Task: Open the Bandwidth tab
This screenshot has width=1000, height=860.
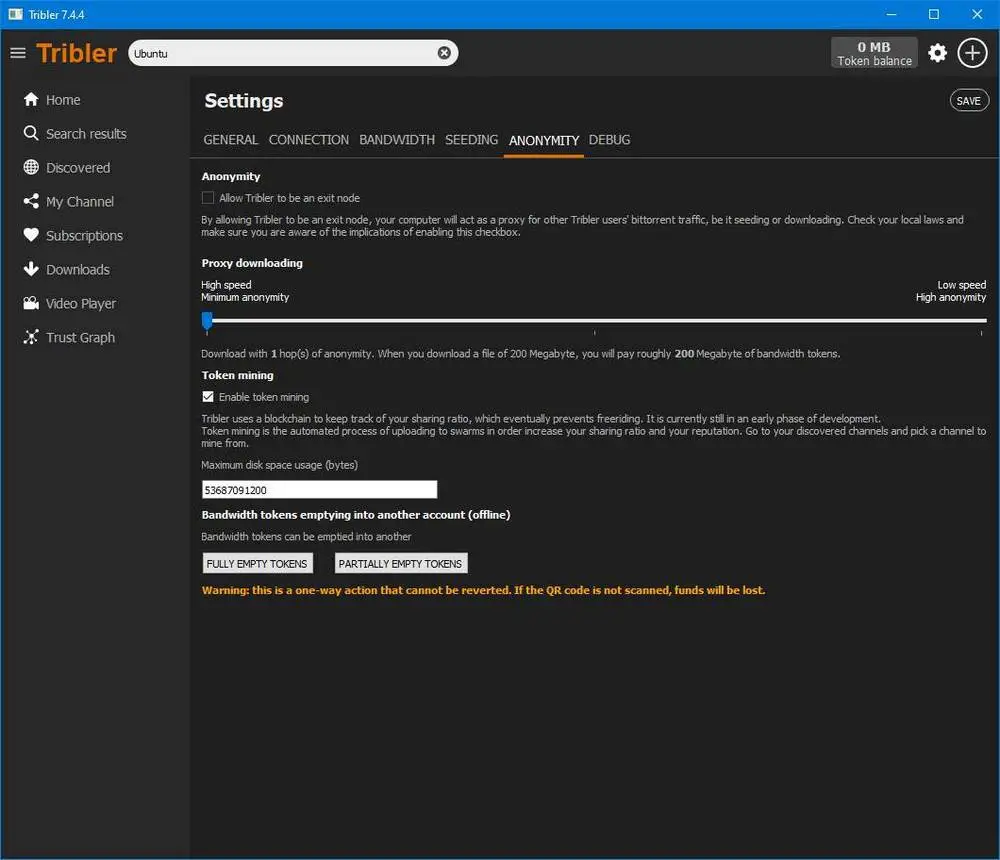Action: (x=397, y=140)
